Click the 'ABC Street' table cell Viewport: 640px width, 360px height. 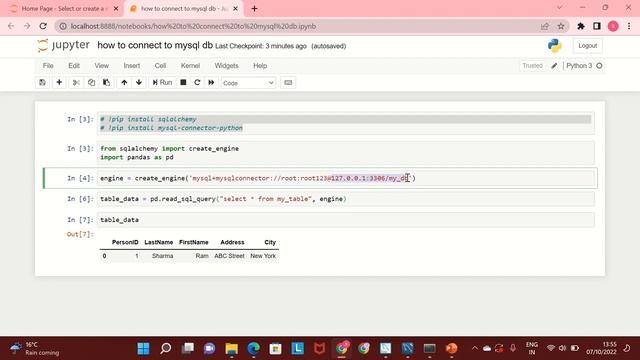[x=229, y=256]
